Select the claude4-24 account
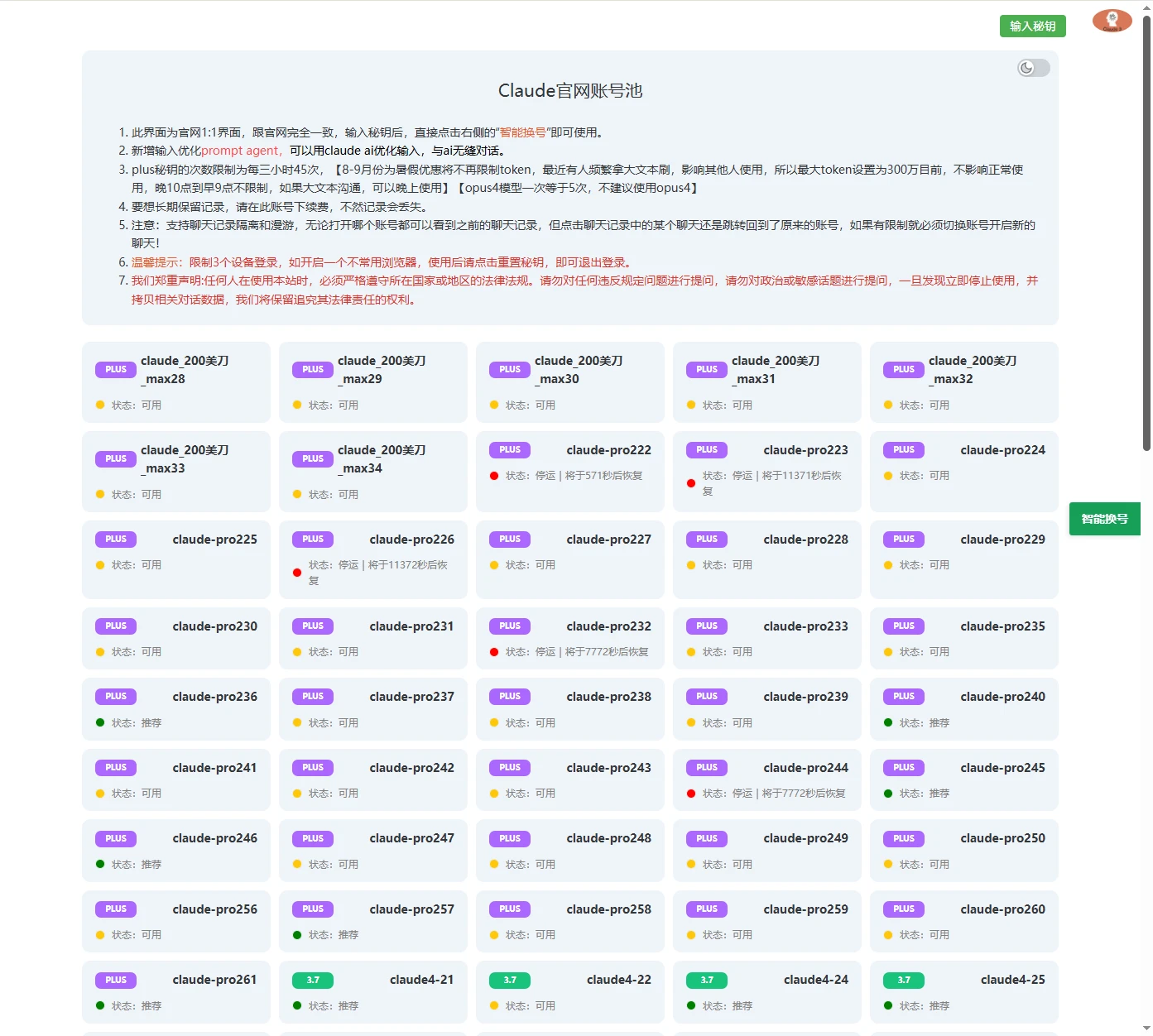The height and width of the screenshot is (1036, 1153). click(x=767, y=992)
